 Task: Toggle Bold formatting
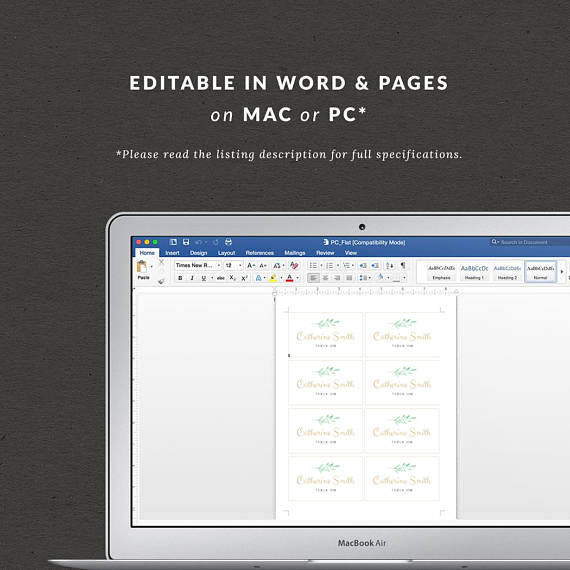pos(180,278)
